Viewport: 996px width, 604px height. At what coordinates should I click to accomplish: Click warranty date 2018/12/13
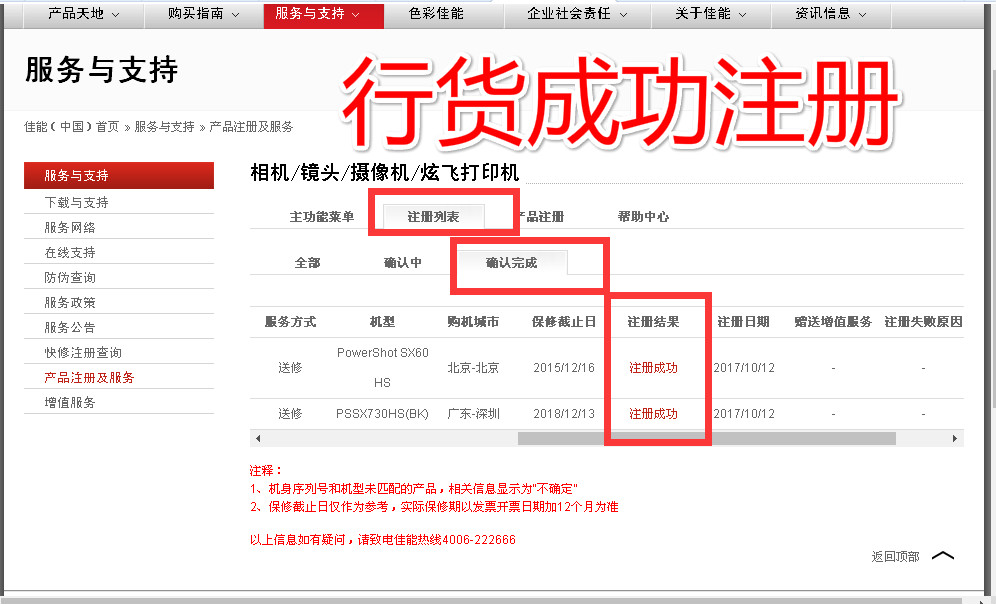(564, 414)
